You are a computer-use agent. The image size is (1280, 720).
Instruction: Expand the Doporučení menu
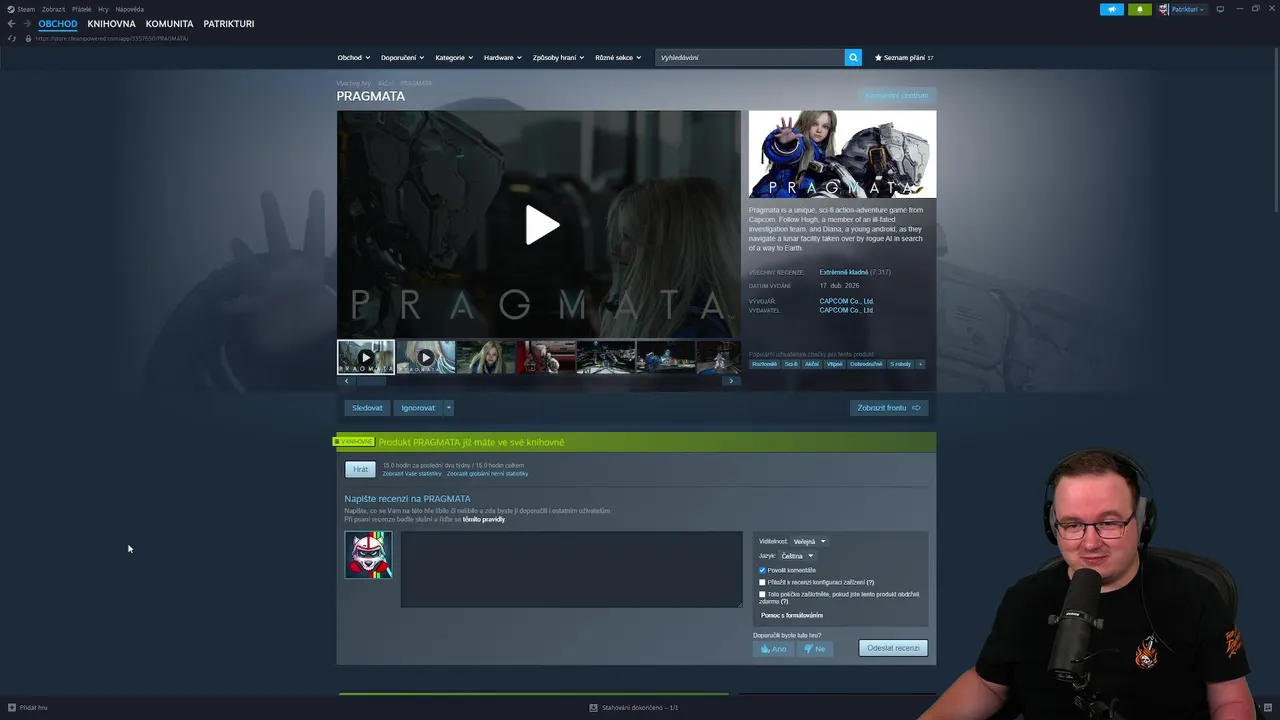click(x=402, y=57)
